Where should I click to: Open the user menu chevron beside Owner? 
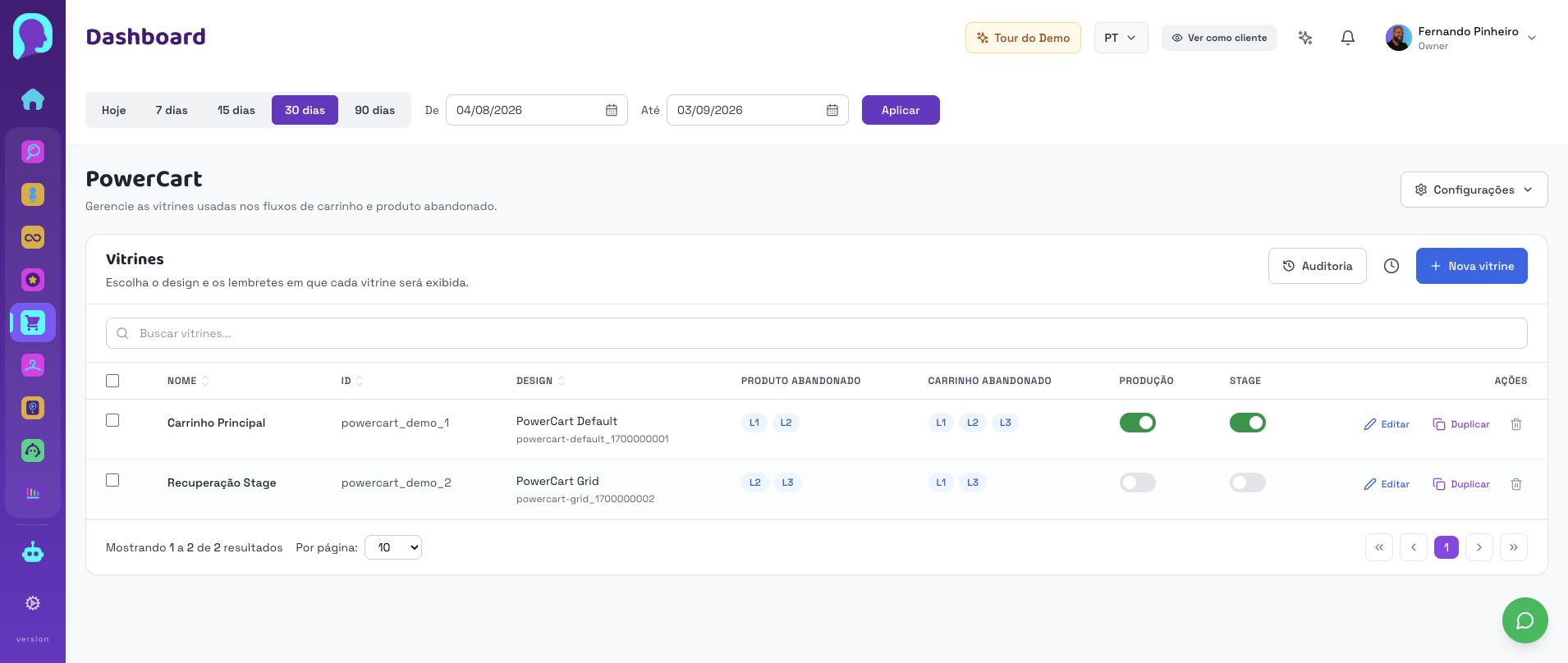[x=1532, y=38]
